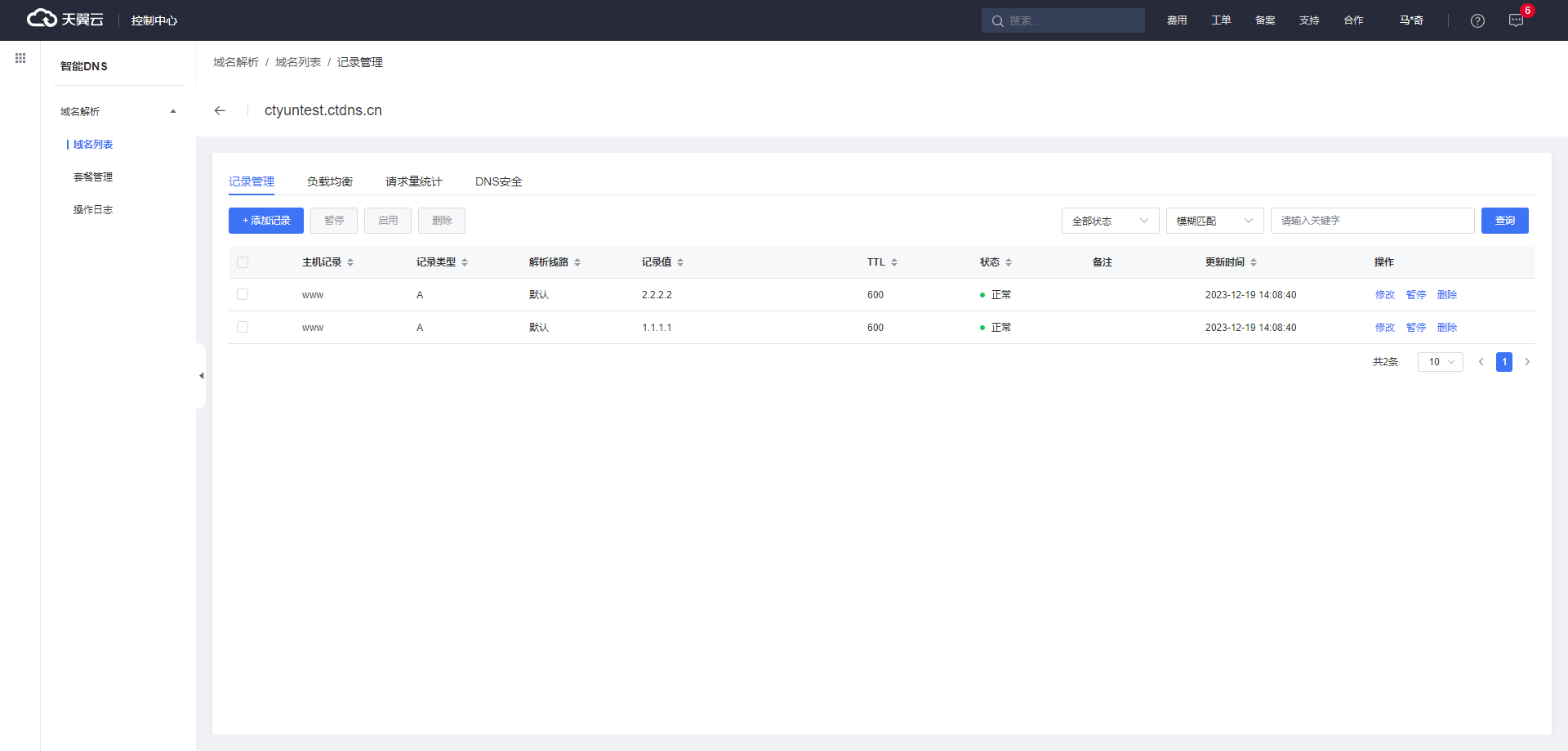Click the 请输入关键字 search field

pyautogui.click(x=1372, y=221)
